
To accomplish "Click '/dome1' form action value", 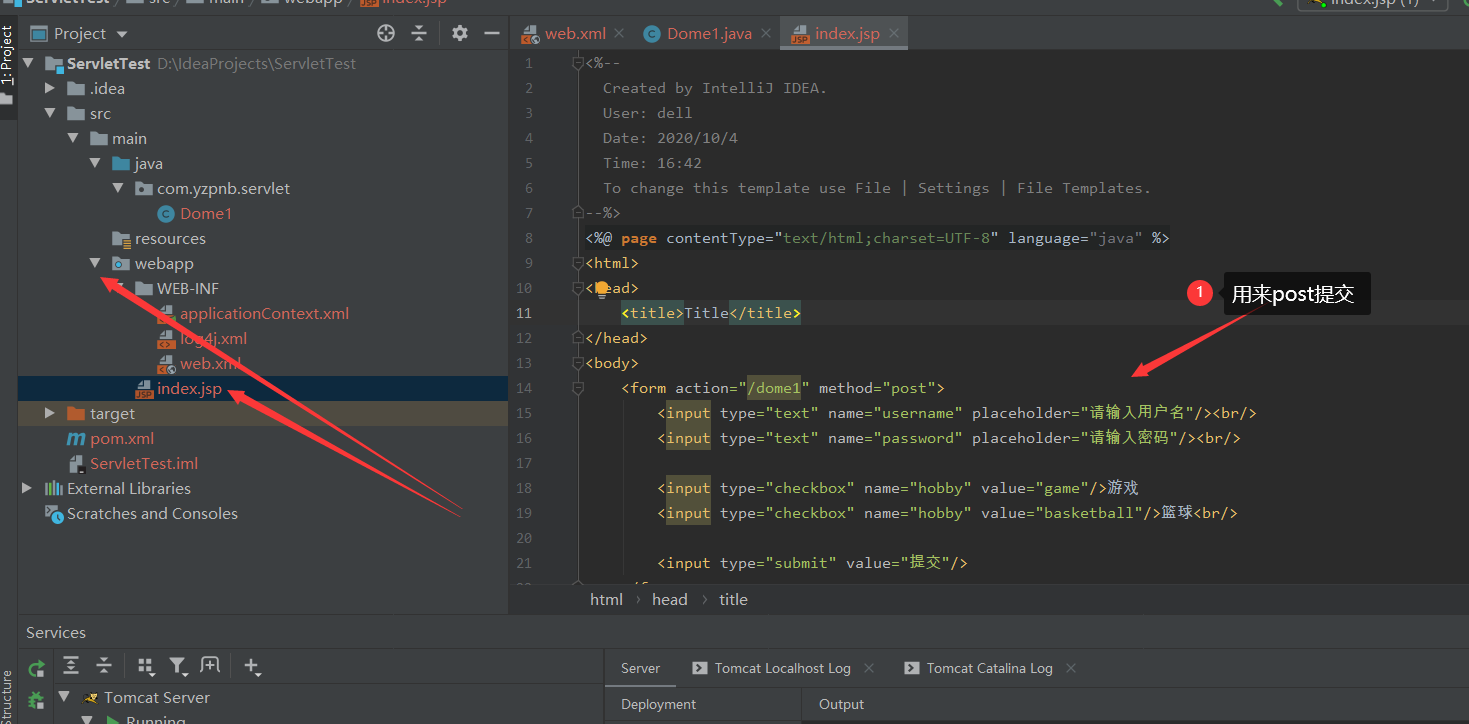I will (x=774, y=388).
